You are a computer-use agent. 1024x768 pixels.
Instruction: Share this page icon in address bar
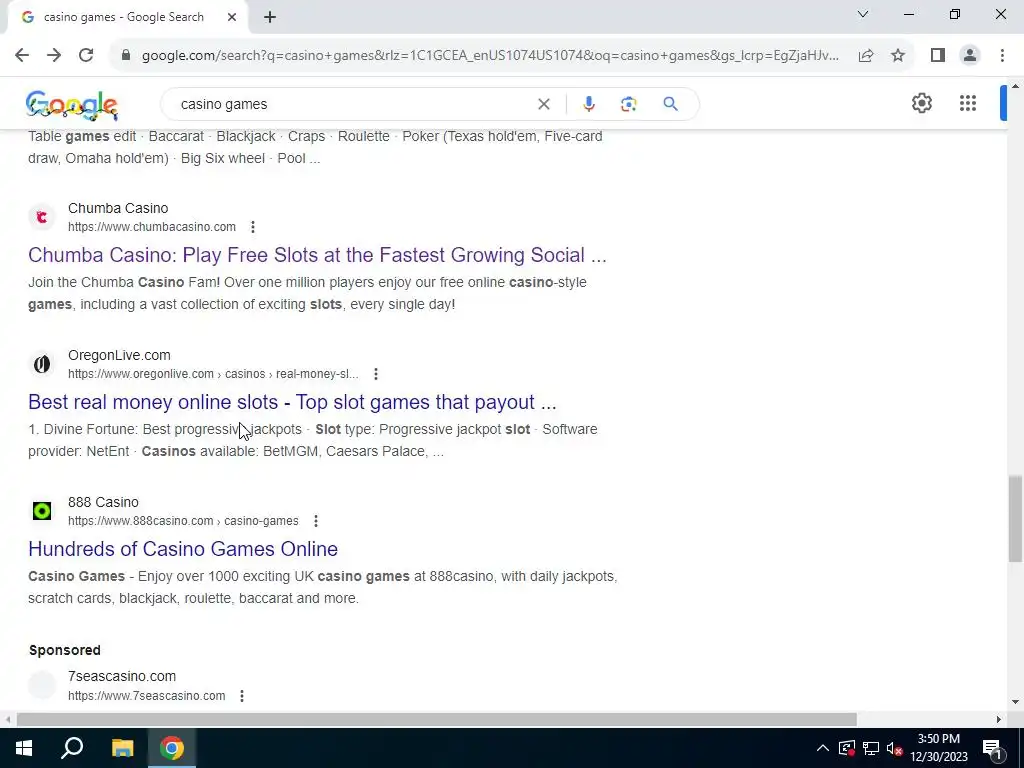coord(866,56)
